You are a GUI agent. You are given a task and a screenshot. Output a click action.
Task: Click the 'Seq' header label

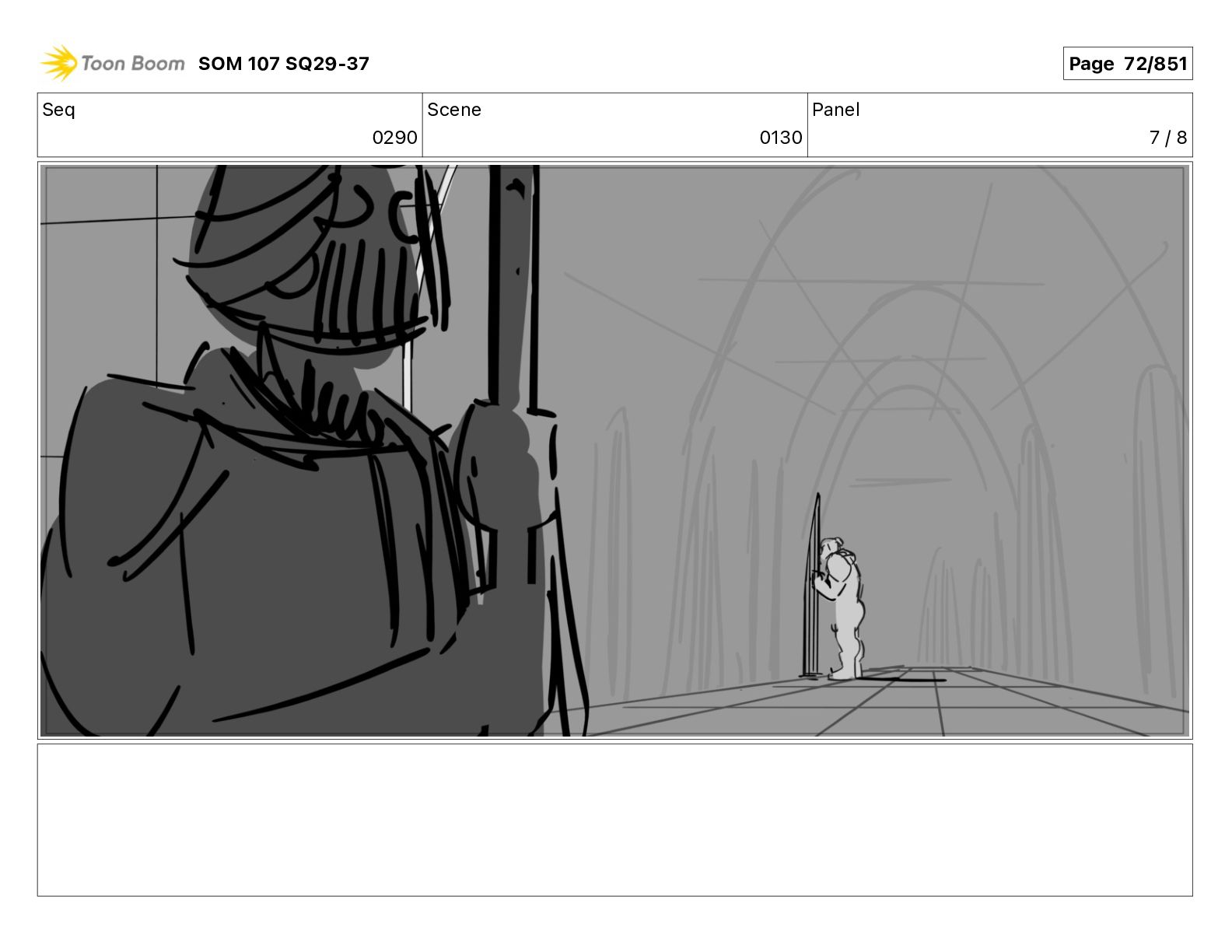(59, 110)
